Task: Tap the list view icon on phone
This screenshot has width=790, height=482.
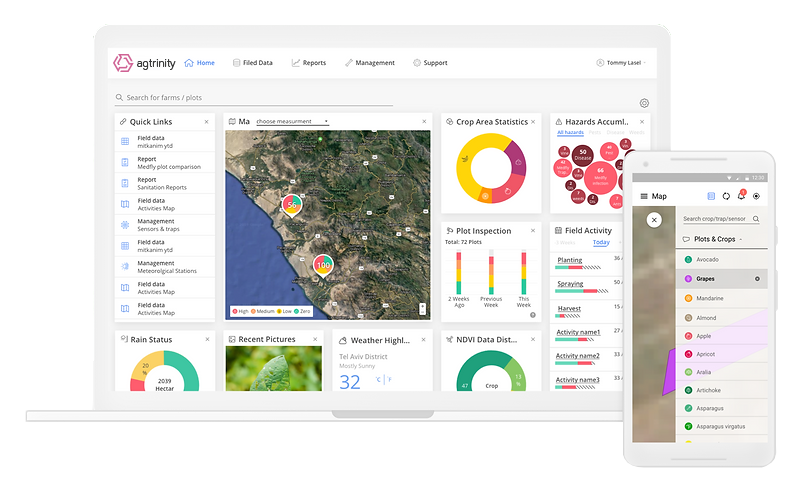Action: pyautogui.click(x=711, y=196)
